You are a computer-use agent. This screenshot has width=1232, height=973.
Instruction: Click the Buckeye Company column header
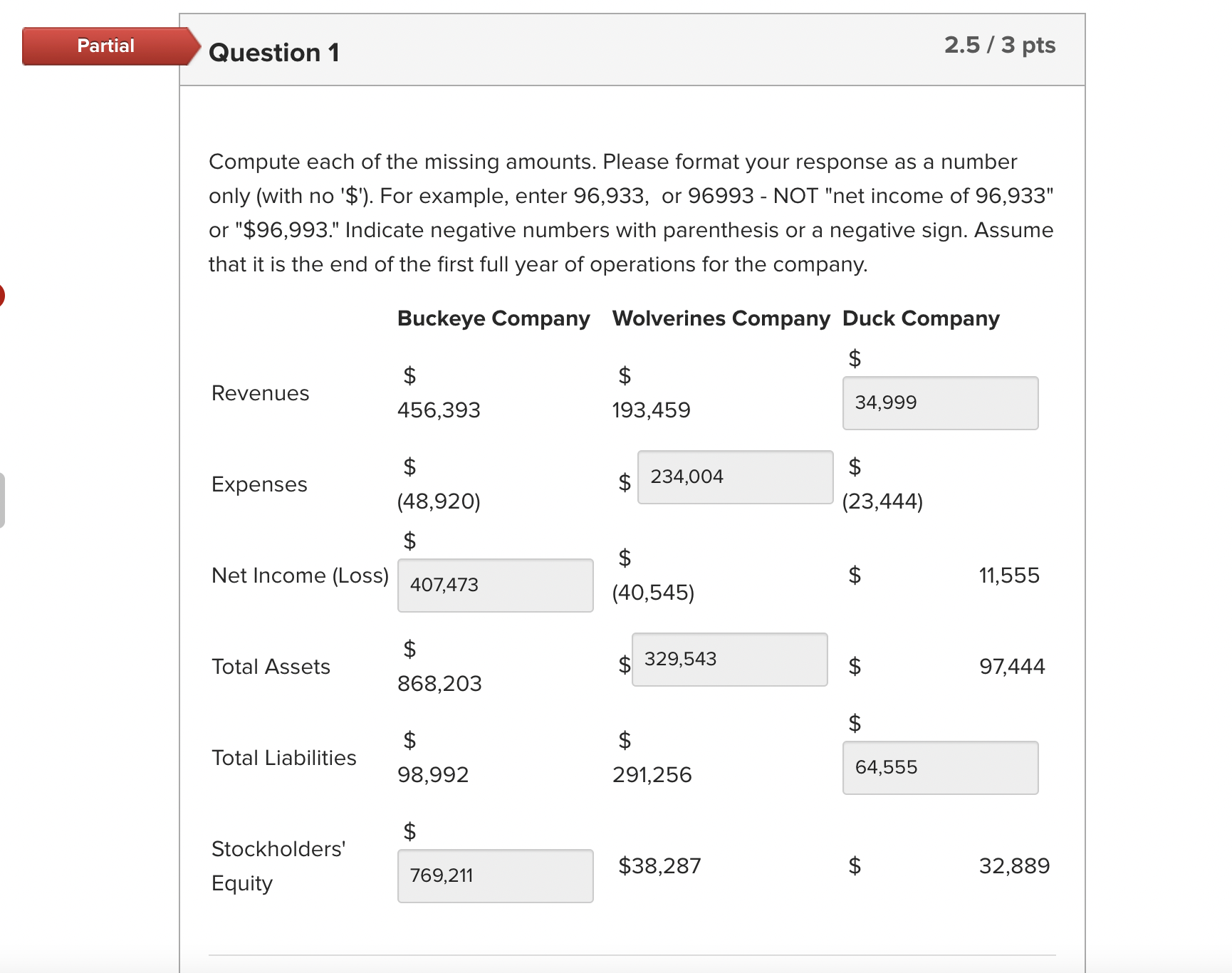pos(494,318)
